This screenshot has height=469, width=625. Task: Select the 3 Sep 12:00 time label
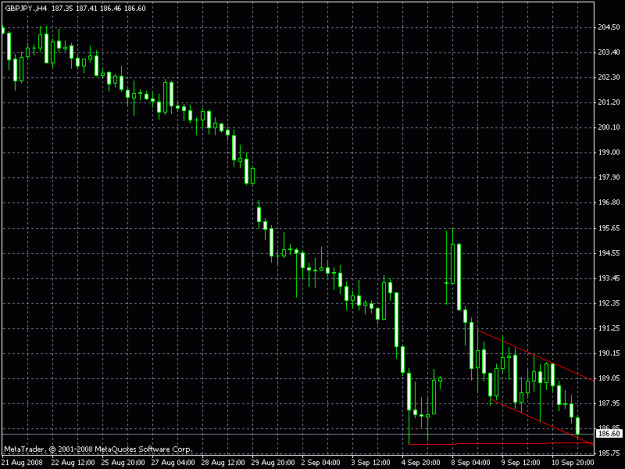coord(371,463)
